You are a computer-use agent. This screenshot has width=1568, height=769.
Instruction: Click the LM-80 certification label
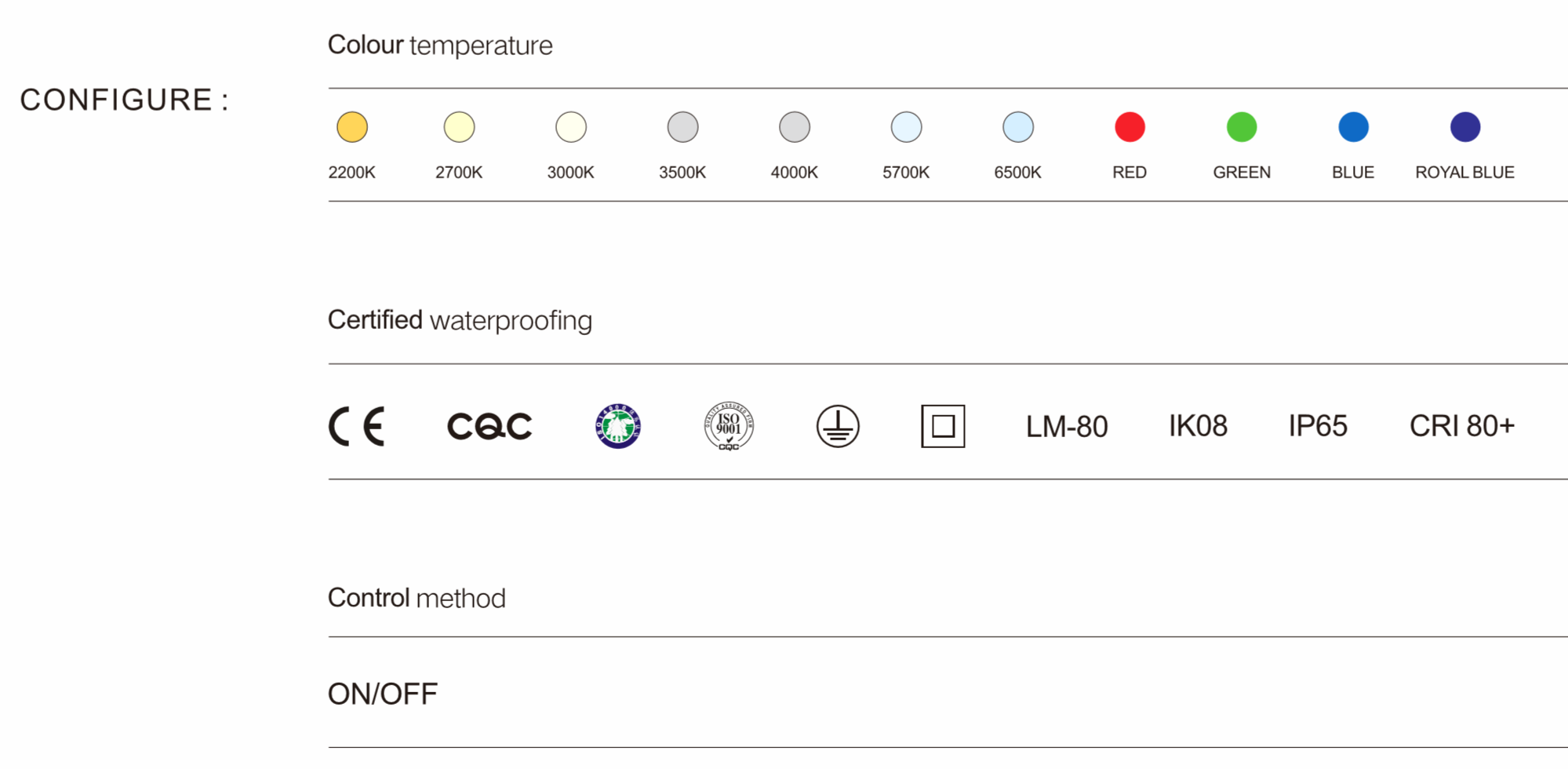[1067, 426]
